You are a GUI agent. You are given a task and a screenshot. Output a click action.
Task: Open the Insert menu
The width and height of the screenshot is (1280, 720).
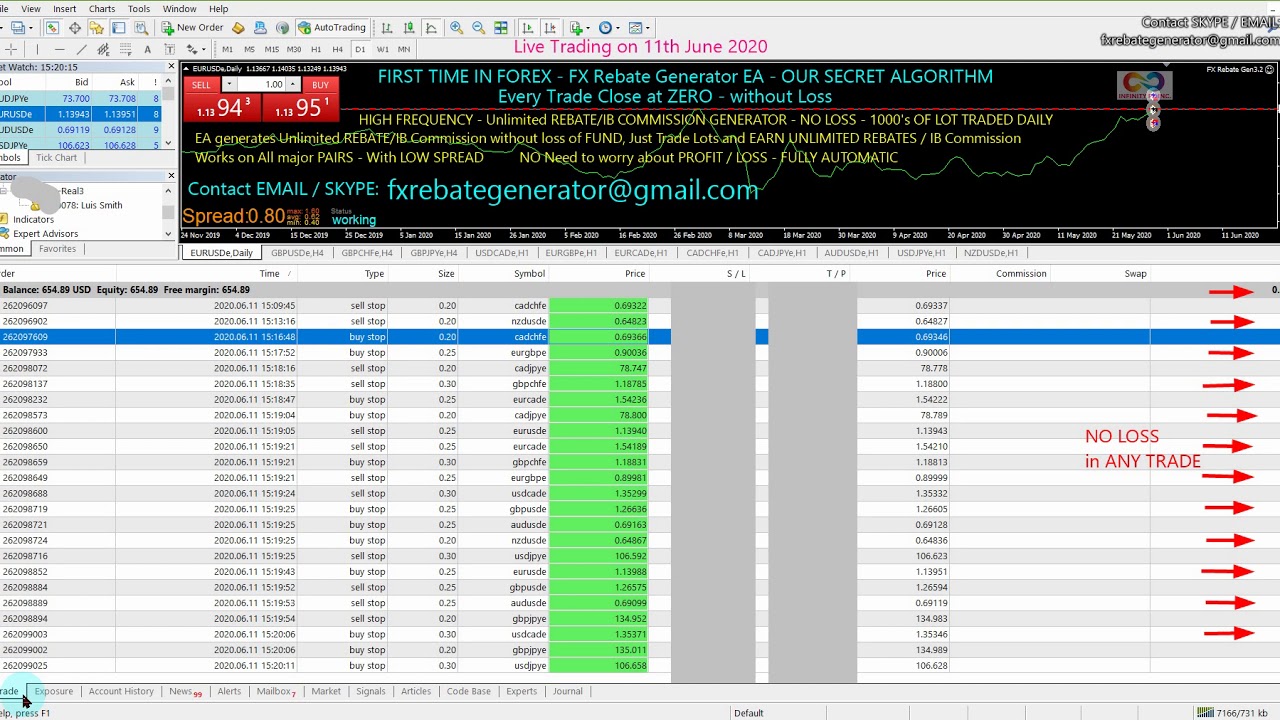pyautogui.click(x=64, y=8)
